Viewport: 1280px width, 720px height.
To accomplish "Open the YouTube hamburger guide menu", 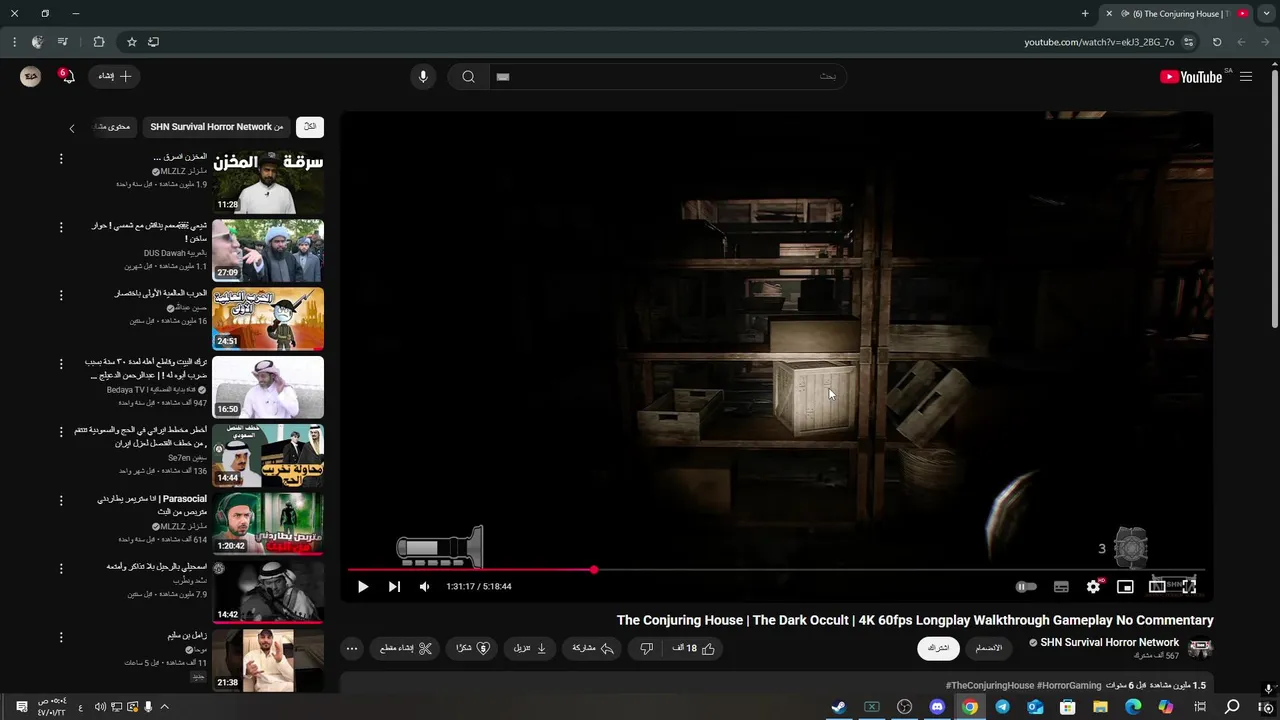I will tap(1246, 77).
